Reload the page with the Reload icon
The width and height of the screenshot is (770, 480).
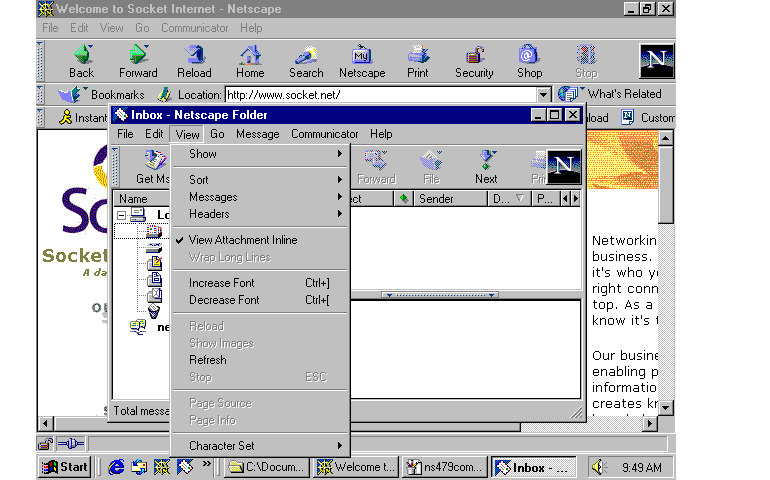(x=194, y=55)
